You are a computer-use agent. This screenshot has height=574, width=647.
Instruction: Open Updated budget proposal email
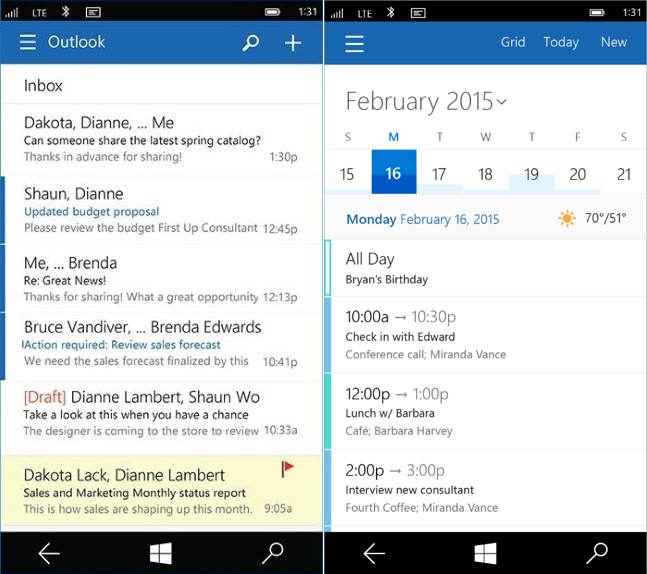[x=162, y=210]
